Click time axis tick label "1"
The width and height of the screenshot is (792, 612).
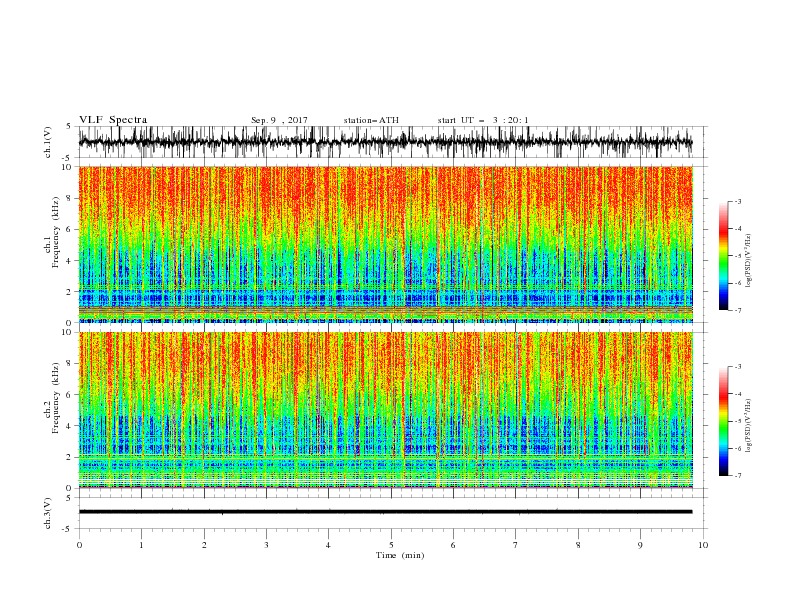point(141,545)
